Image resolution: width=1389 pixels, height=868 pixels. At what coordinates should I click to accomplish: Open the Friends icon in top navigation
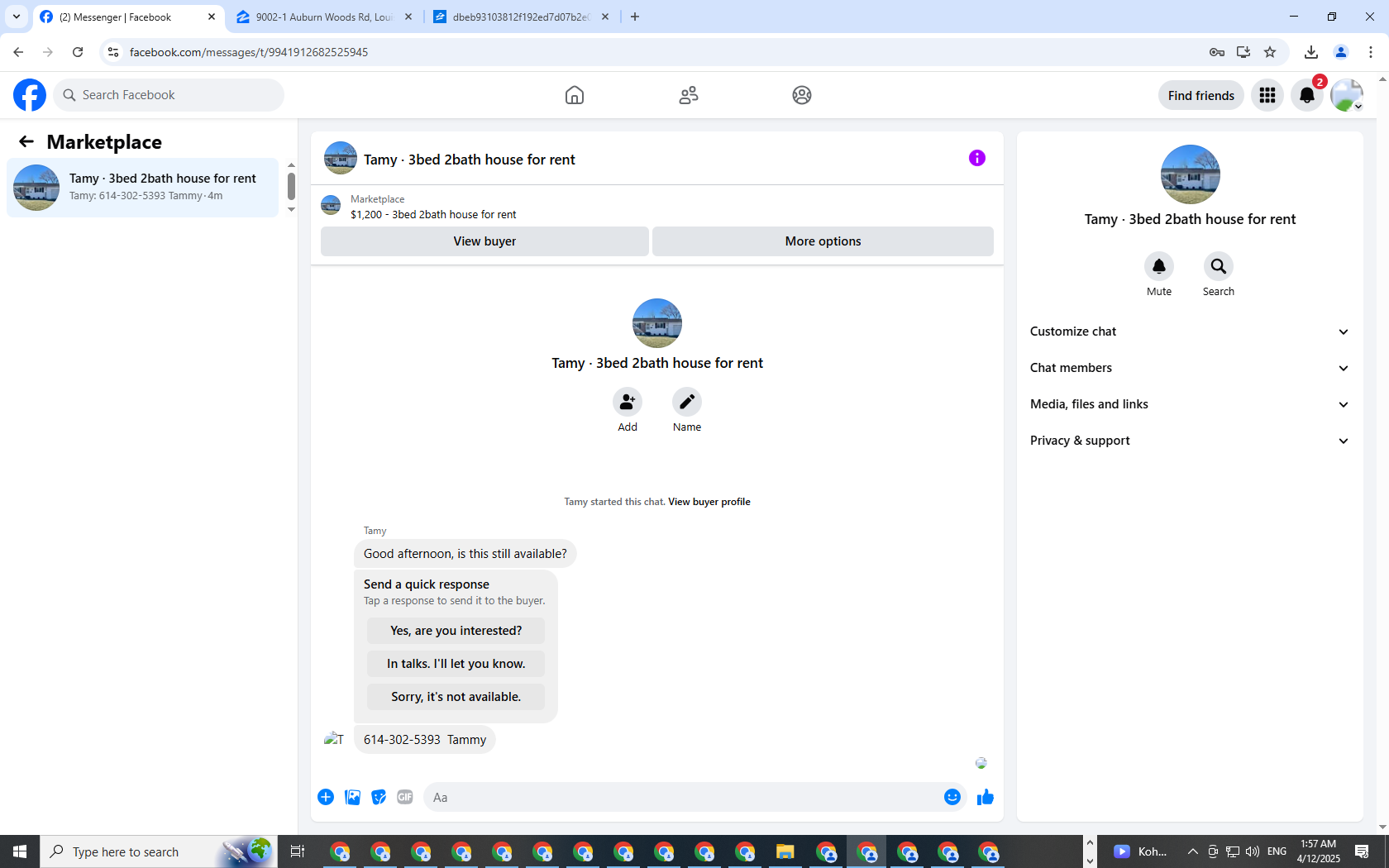[689, 95]
